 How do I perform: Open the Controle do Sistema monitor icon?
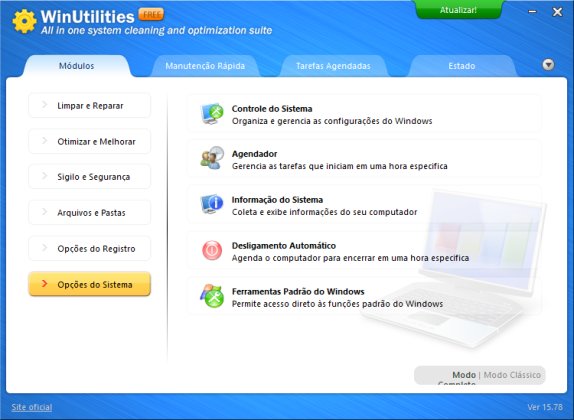tap(212, 114)
